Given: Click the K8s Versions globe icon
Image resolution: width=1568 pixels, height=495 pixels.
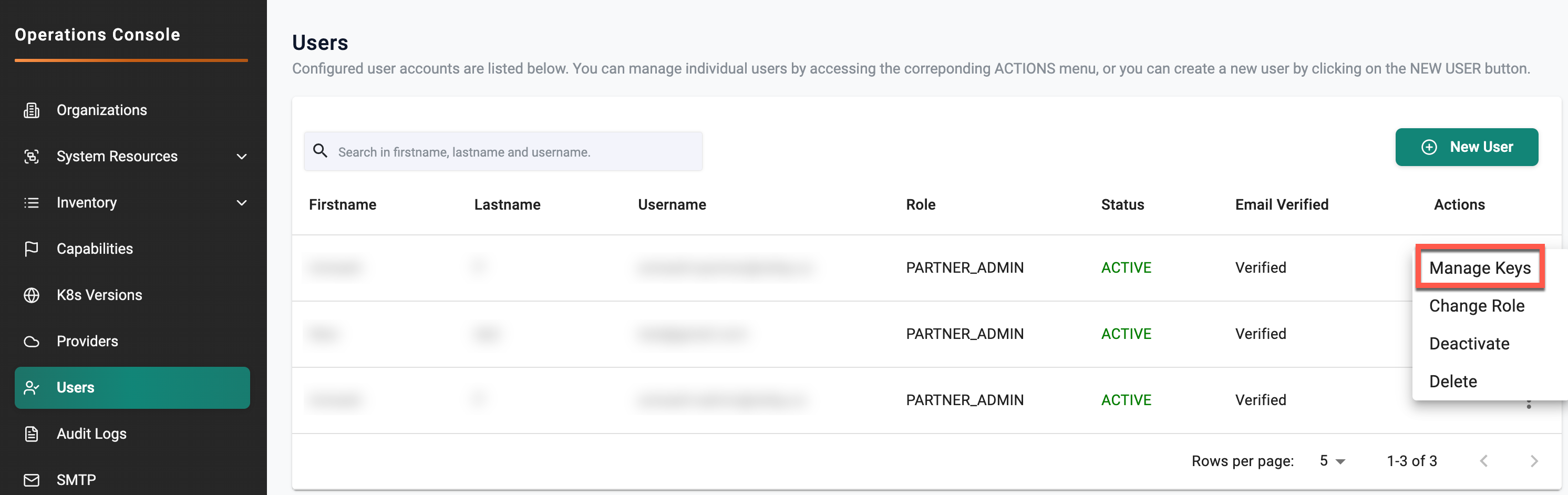Looking at the screenshot, I should coord(31,295).
